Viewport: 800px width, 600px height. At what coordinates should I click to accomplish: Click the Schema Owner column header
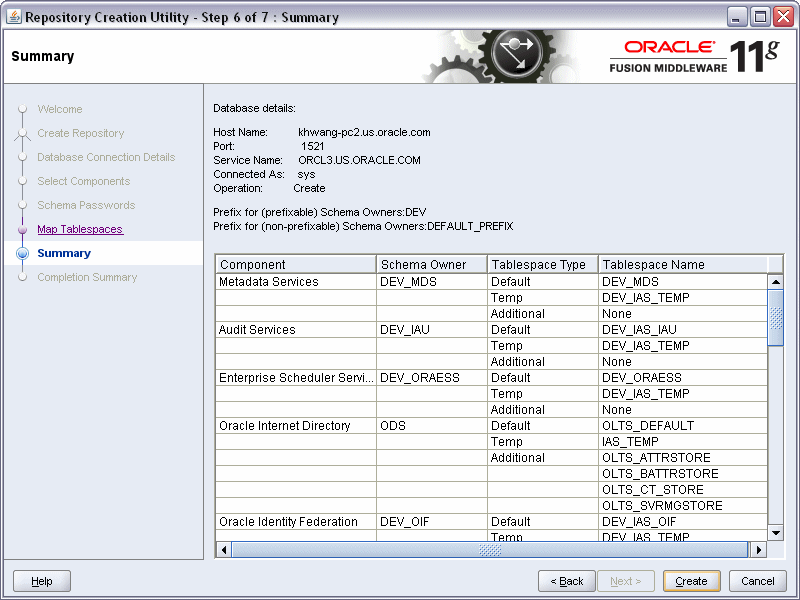tap(432, 264)
